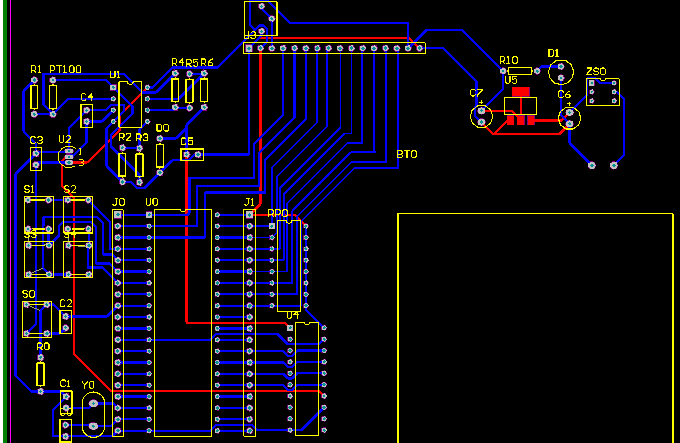Click the RP0 designator label
Viewport: 680px width, 443px height.
coord(278,213)
